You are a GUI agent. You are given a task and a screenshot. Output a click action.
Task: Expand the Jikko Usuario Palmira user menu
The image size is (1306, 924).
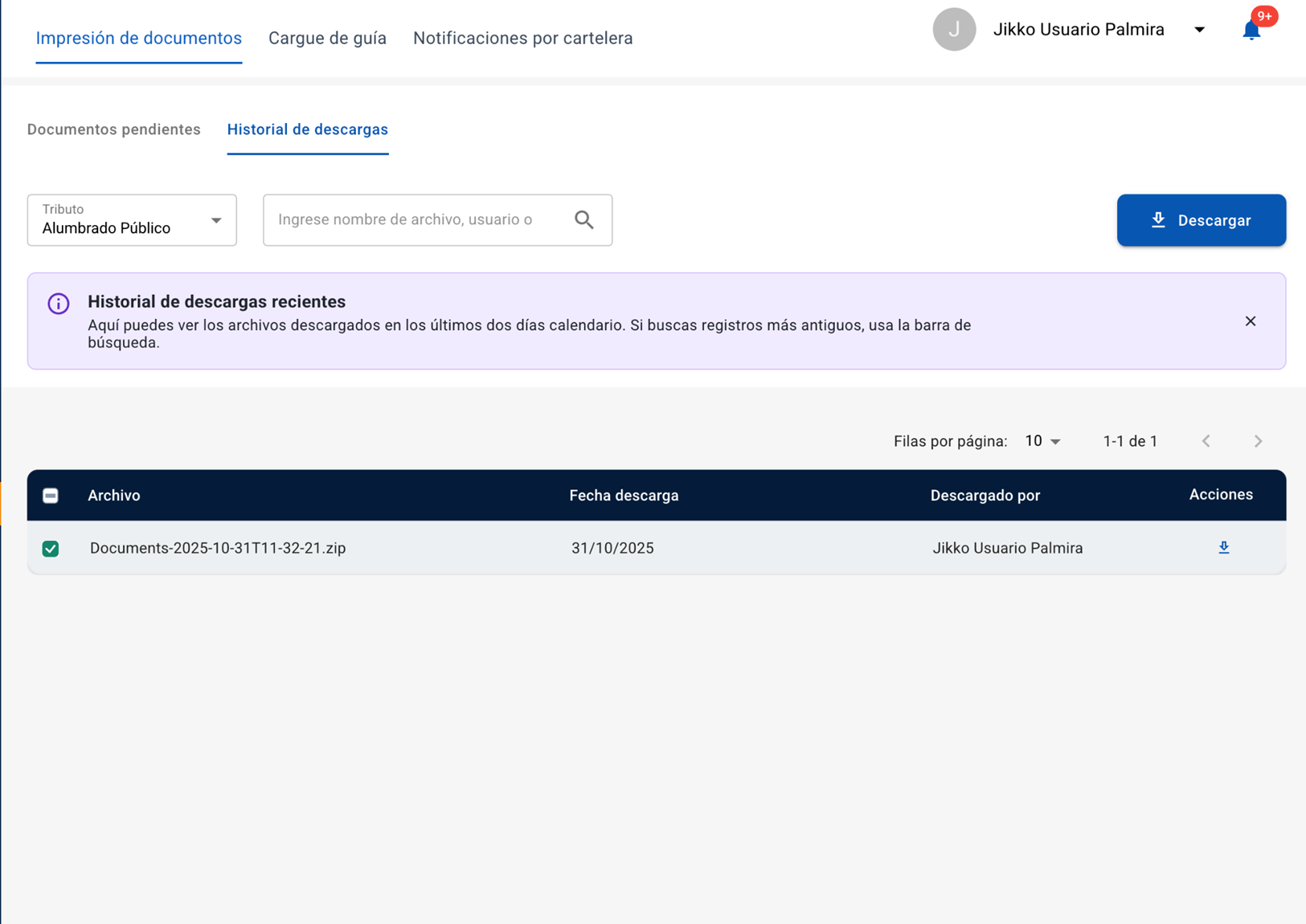click(1199, 30)
